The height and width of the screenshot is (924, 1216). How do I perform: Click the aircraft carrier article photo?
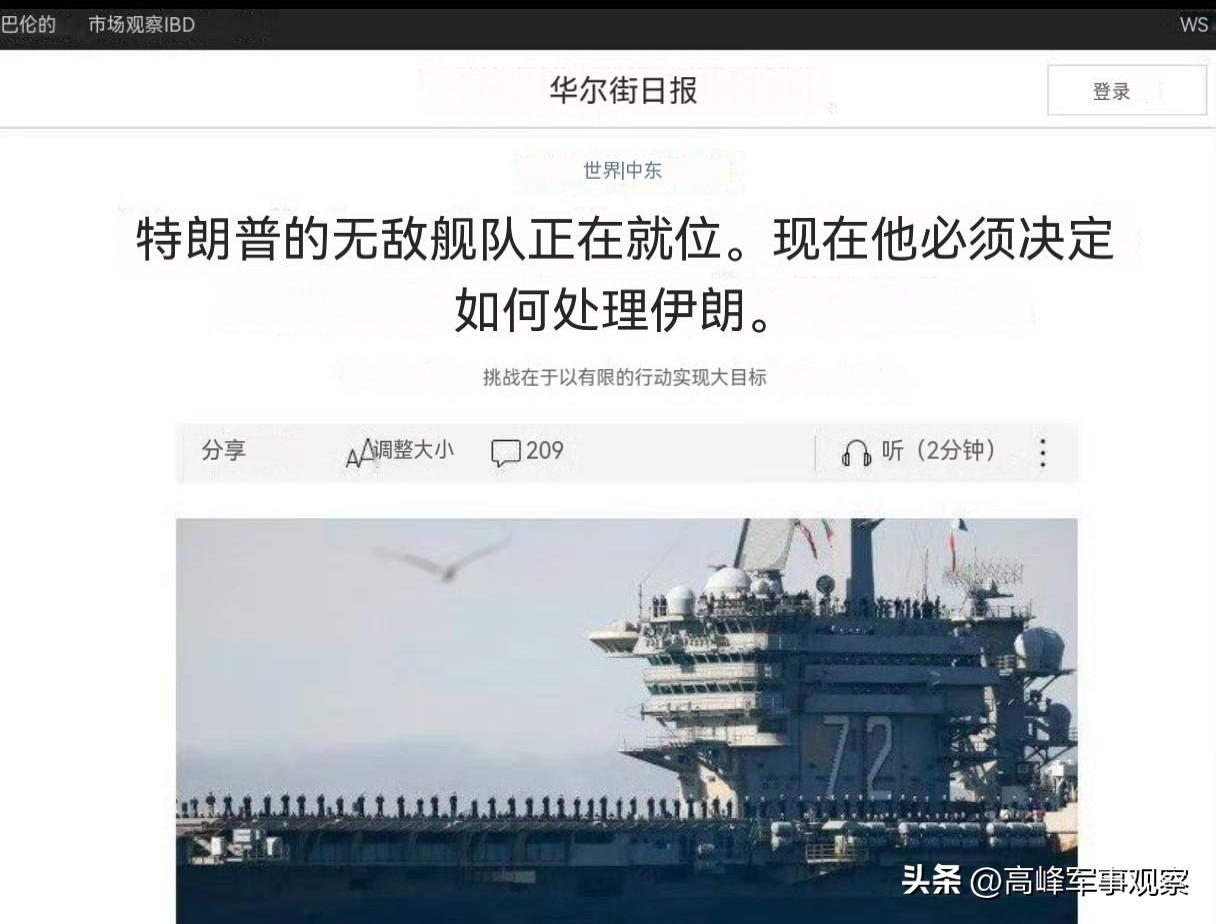tap(627, 720)
